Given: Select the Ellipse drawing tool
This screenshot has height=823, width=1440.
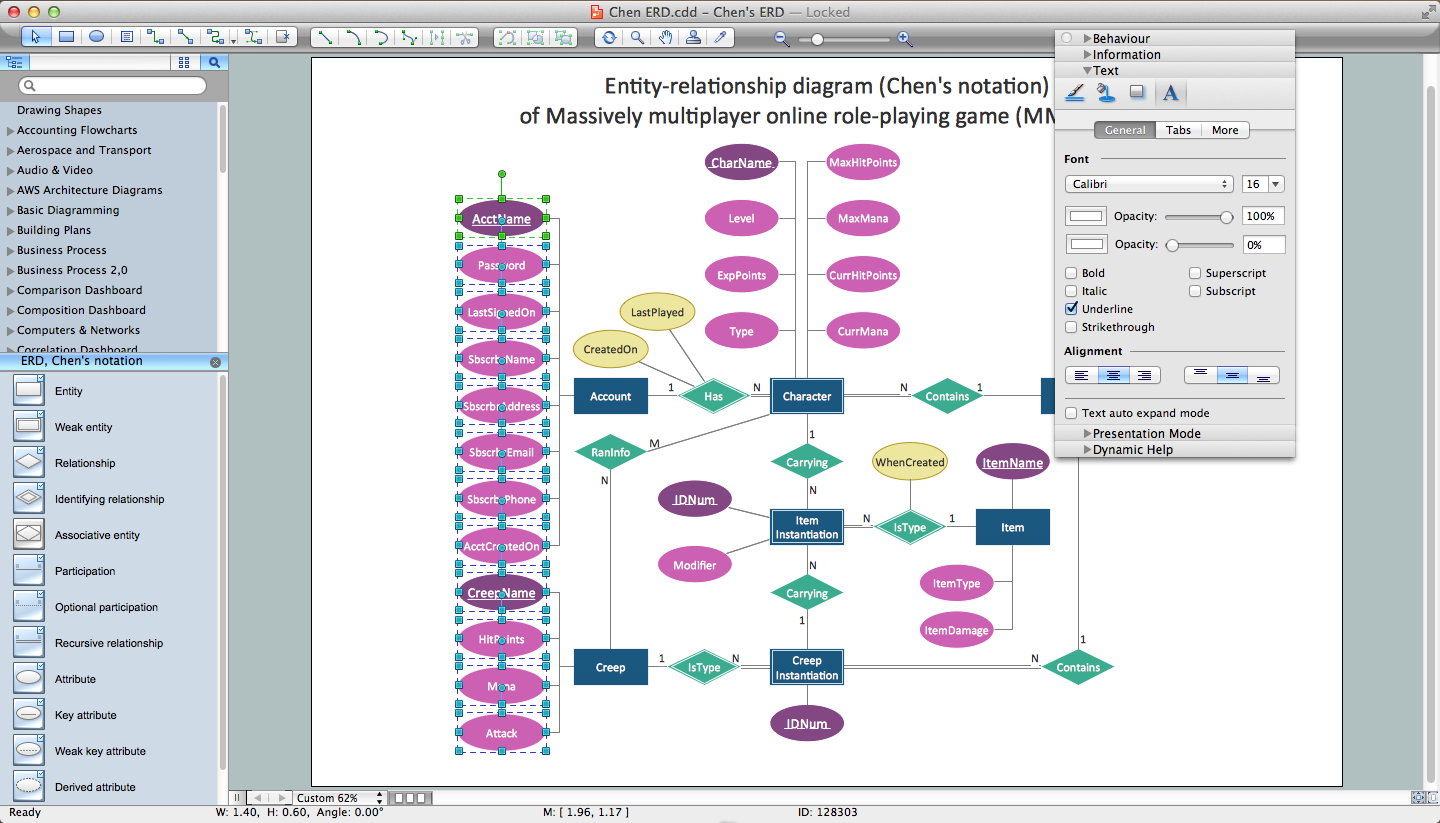Looking at the screenshot, I should click(x=95, y=37).
